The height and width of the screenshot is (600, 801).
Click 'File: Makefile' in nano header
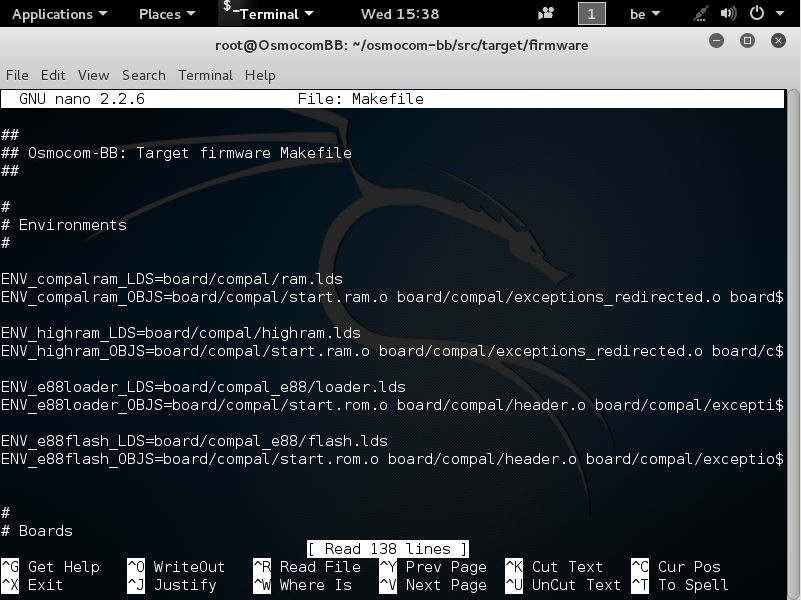coord(361,99)
